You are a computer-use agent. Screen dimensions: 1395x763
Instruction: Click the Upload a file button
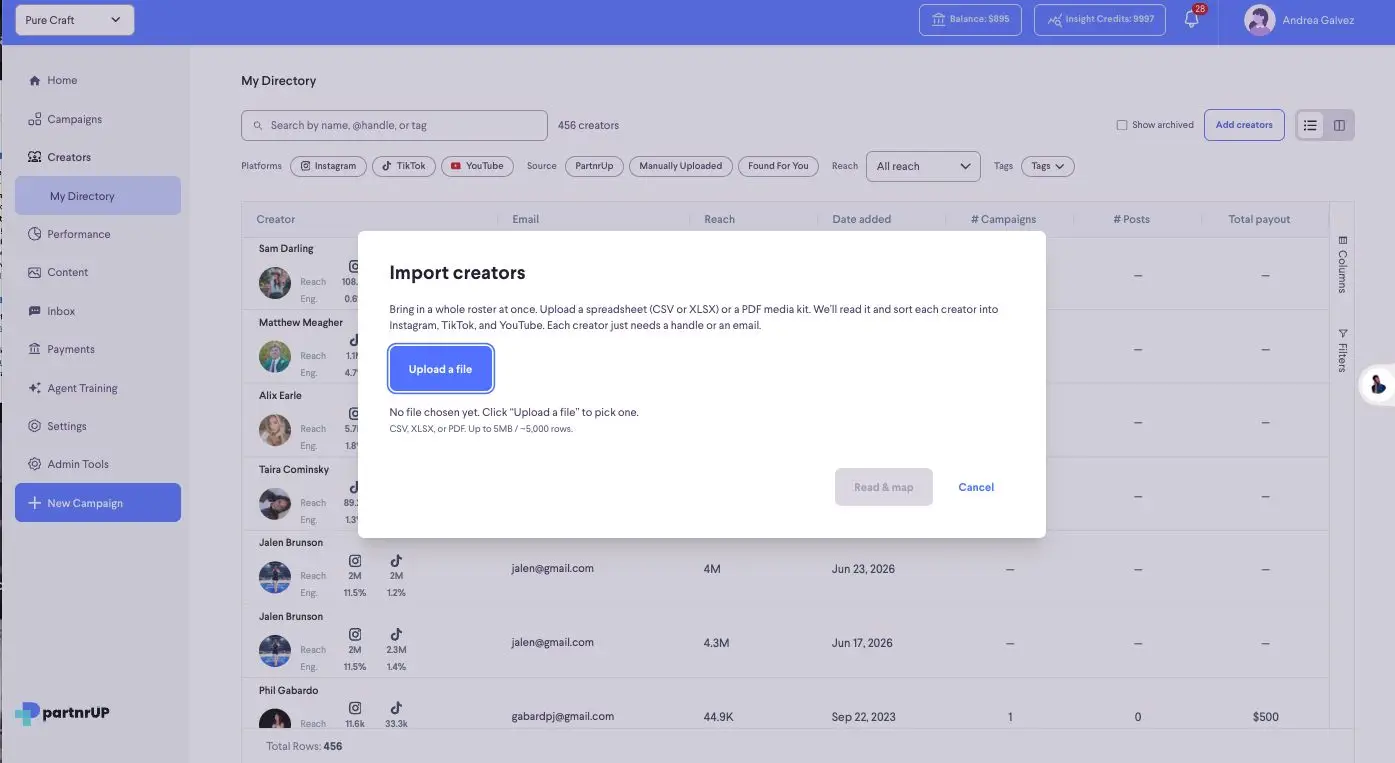click(x=440, y=369)
